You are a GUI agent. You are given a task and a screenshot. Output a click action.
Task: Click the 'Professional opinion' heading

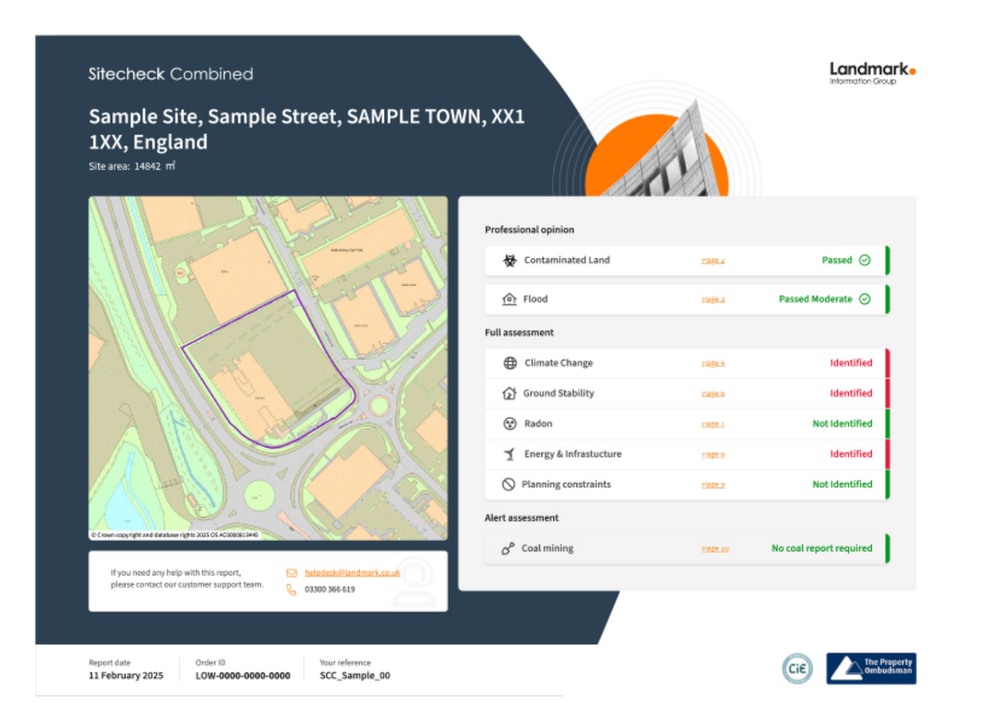pyautogui.click(x=529, y=230)
